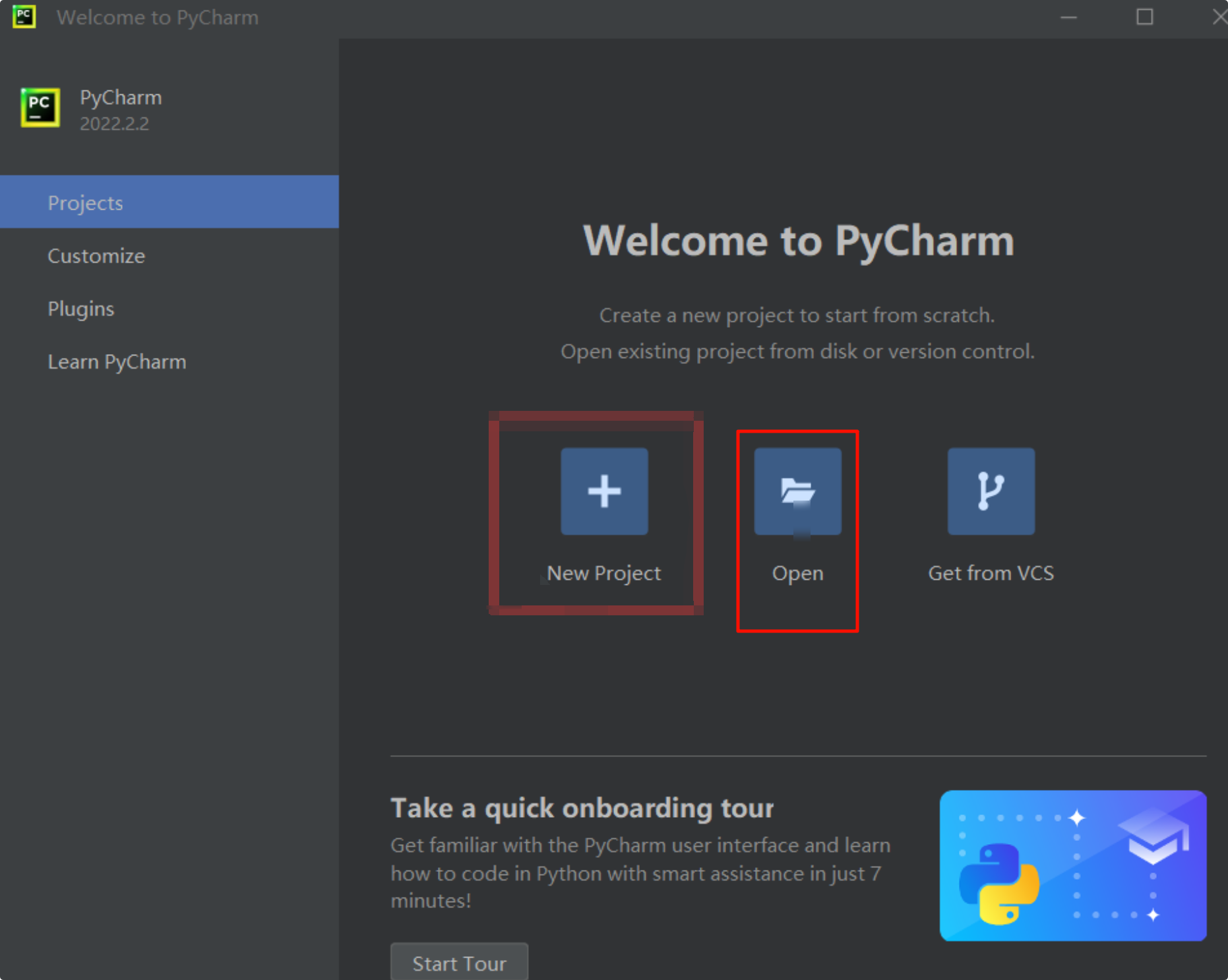Minimize the Welcome to PyCharm window

pos(1068,17)
